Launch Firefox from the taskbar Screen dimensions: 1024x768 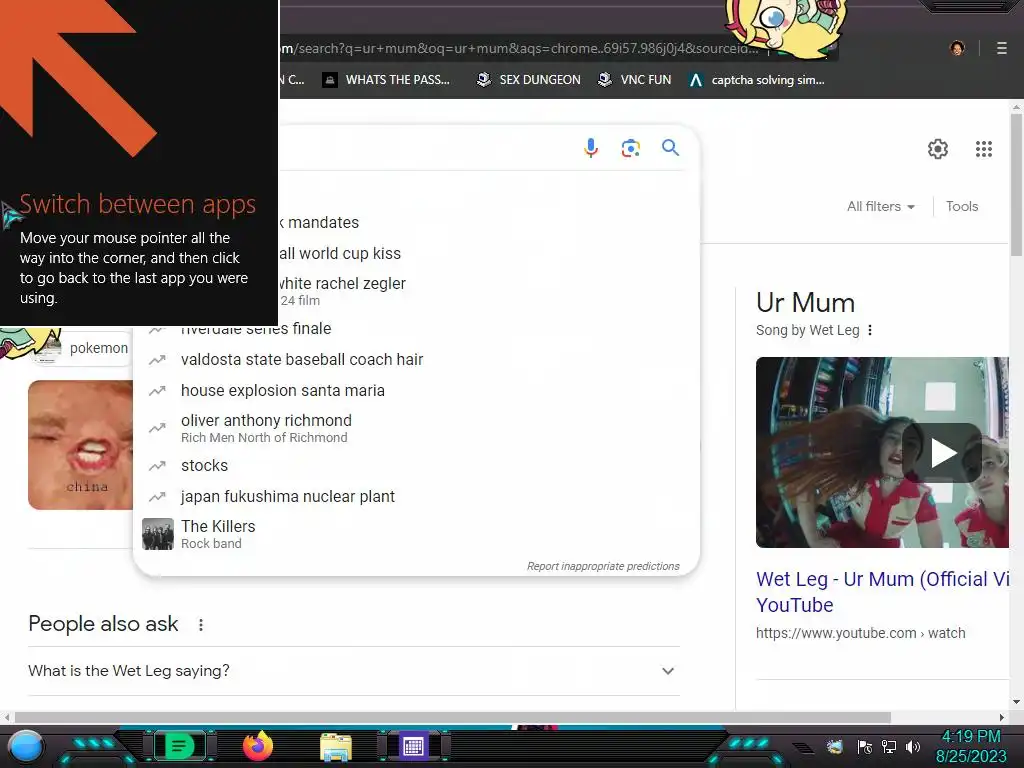tap(258, 746)
